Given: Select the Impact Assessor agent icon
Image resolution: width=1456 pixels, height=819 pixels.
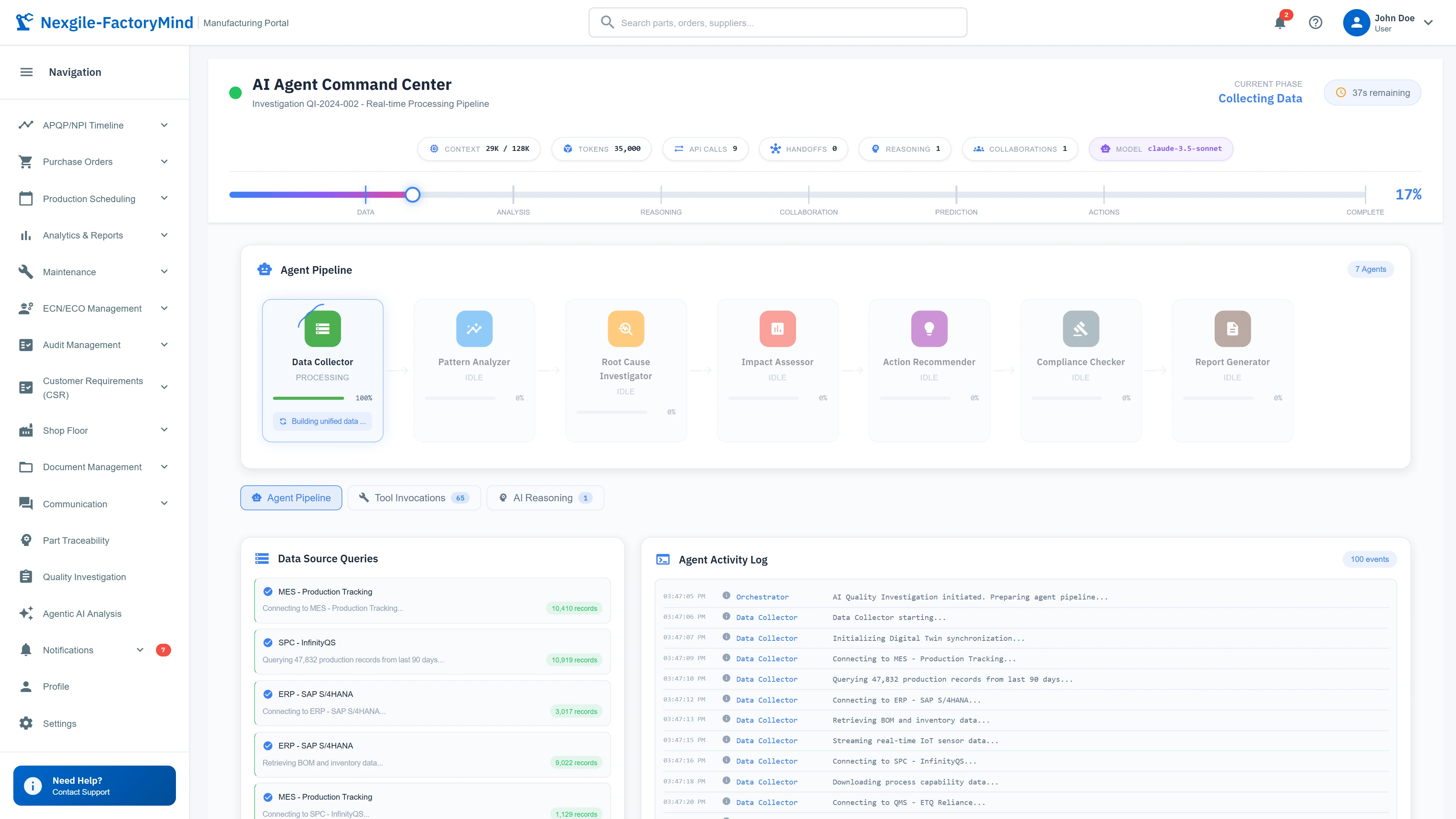Looking at the screenshot, I should click(777, 328).
